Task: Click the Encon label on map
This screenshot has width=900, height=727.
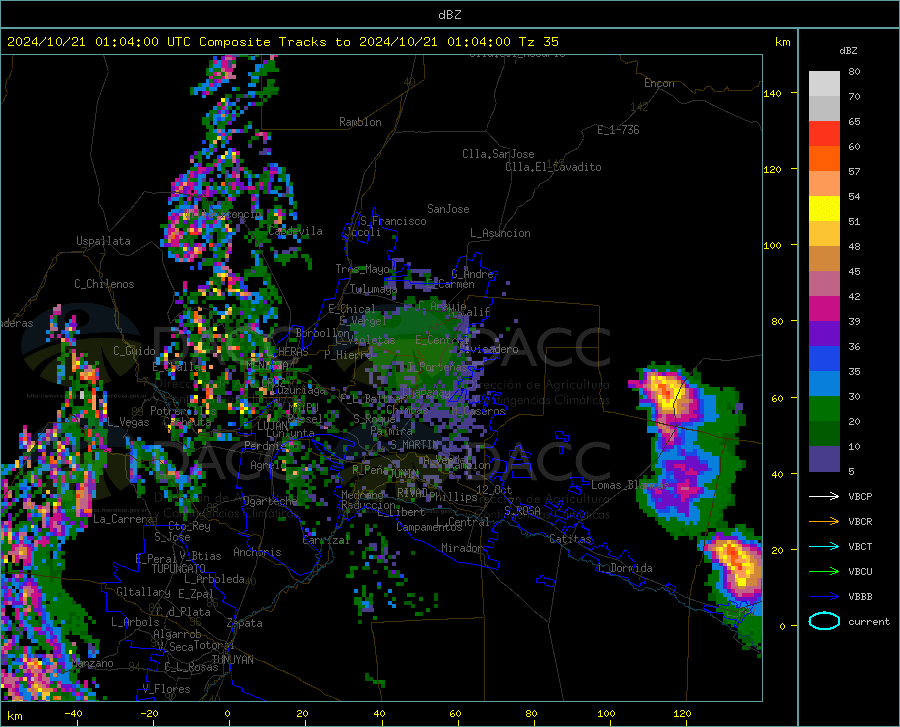Action: (x=659, y=83)
